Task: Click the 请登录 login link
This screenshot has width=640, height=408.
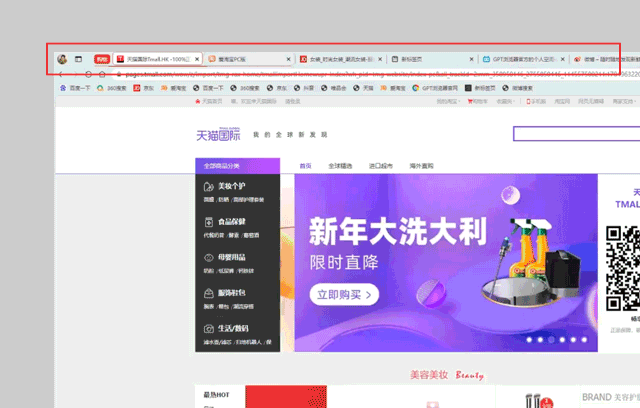Action: point(293,101)
